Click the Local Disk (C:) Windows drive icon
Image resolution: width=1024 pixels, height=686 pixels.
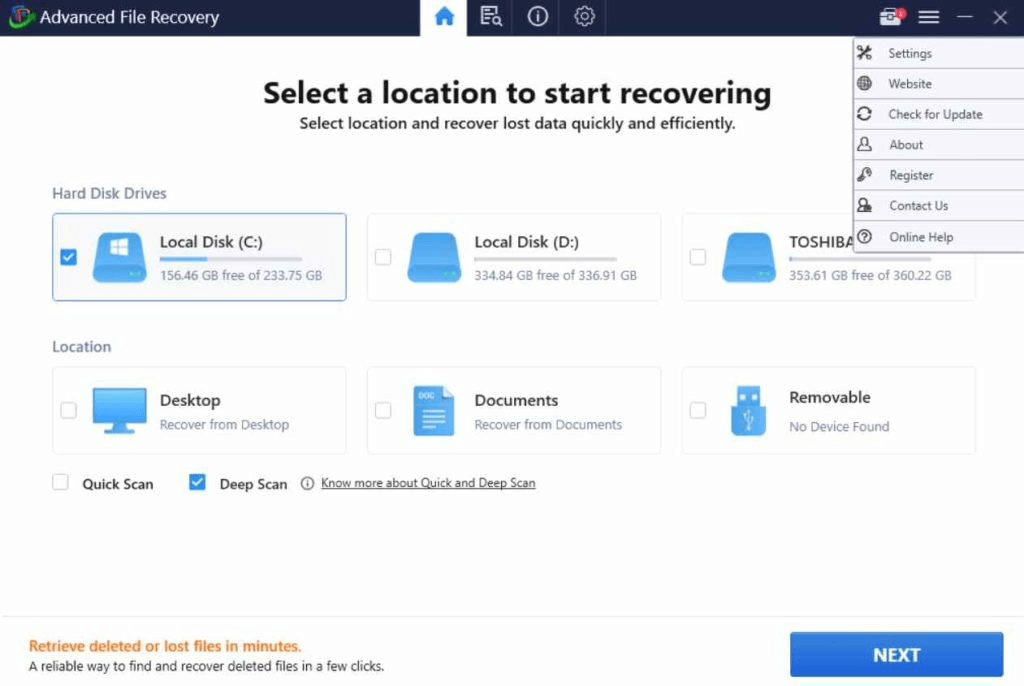[120, 257]
